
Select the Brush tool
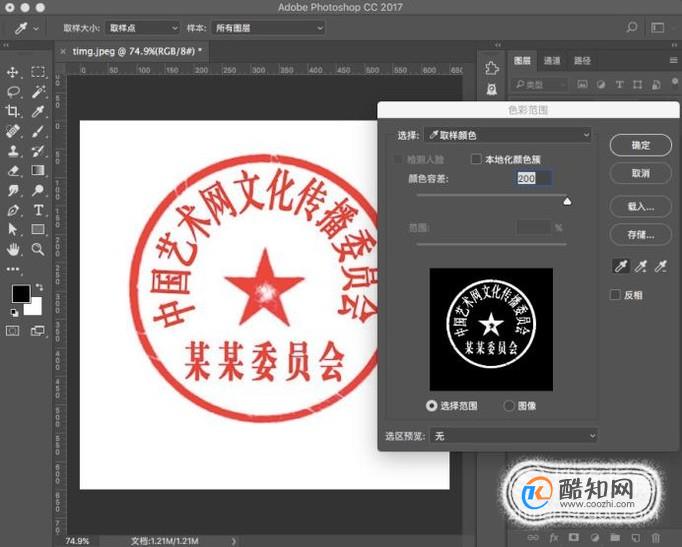coord(38,131)
